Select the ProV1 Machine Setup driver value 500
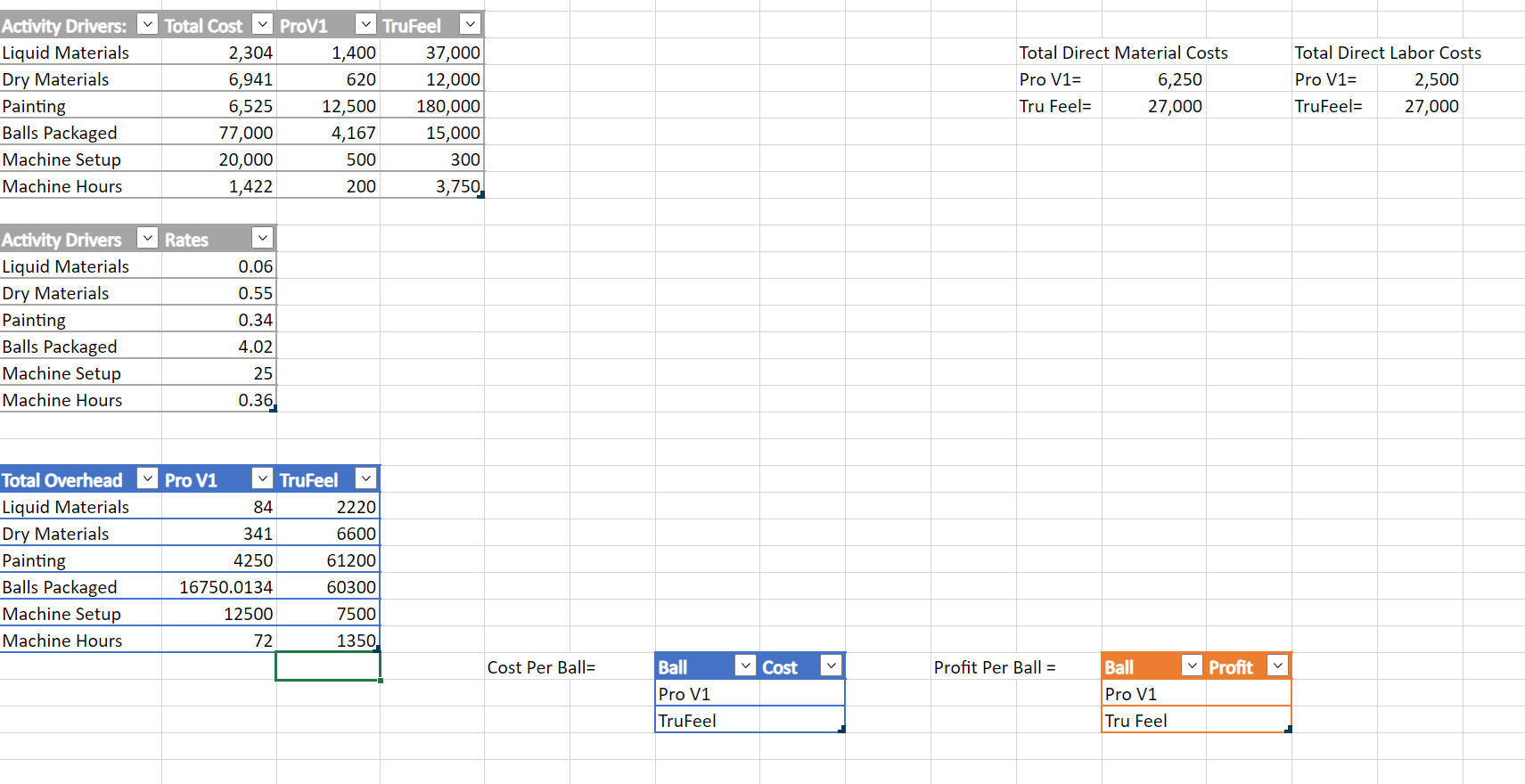Viewport: 1525px width, 784px height. (x=329, y=159)
